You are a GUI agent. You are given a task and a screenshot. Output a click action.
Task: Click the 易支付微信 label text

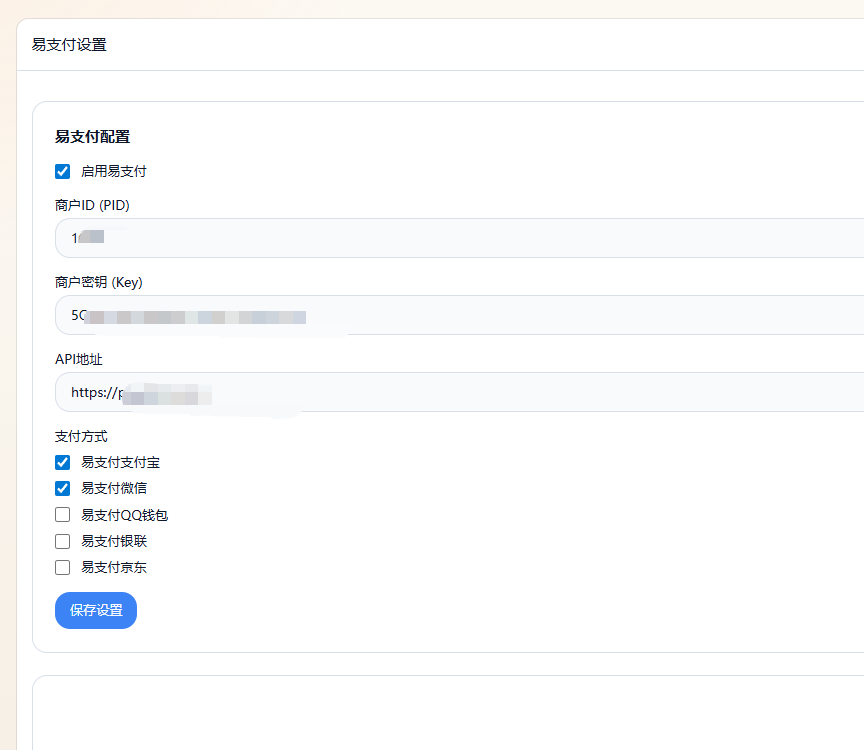[x=114, y=488]
